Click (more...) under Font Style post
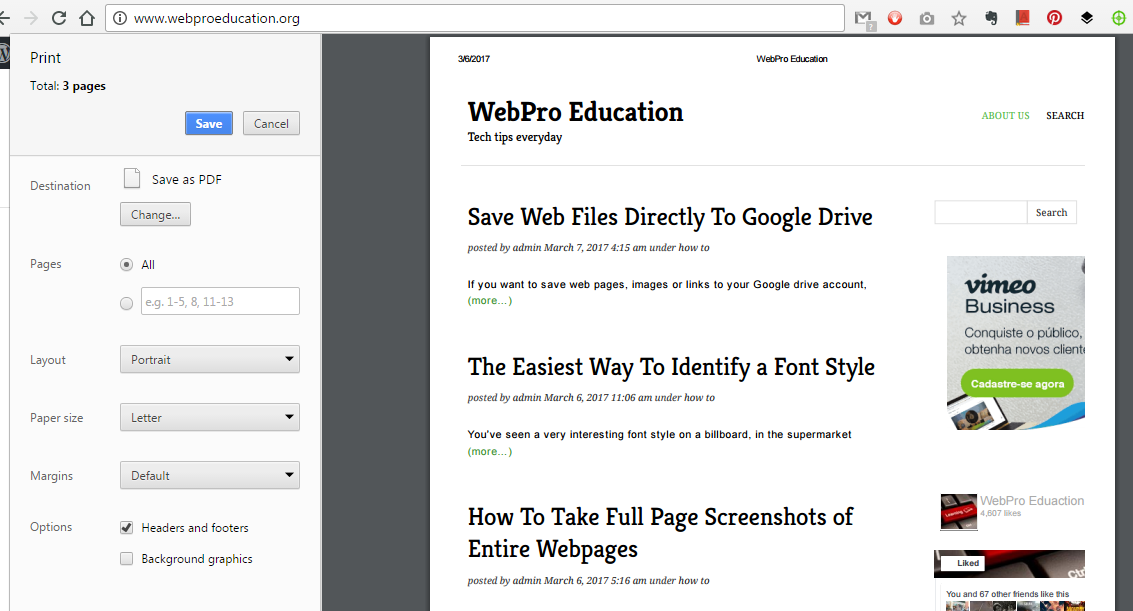Viewport: 1133px width, 611px height. [x=490, y=451]
